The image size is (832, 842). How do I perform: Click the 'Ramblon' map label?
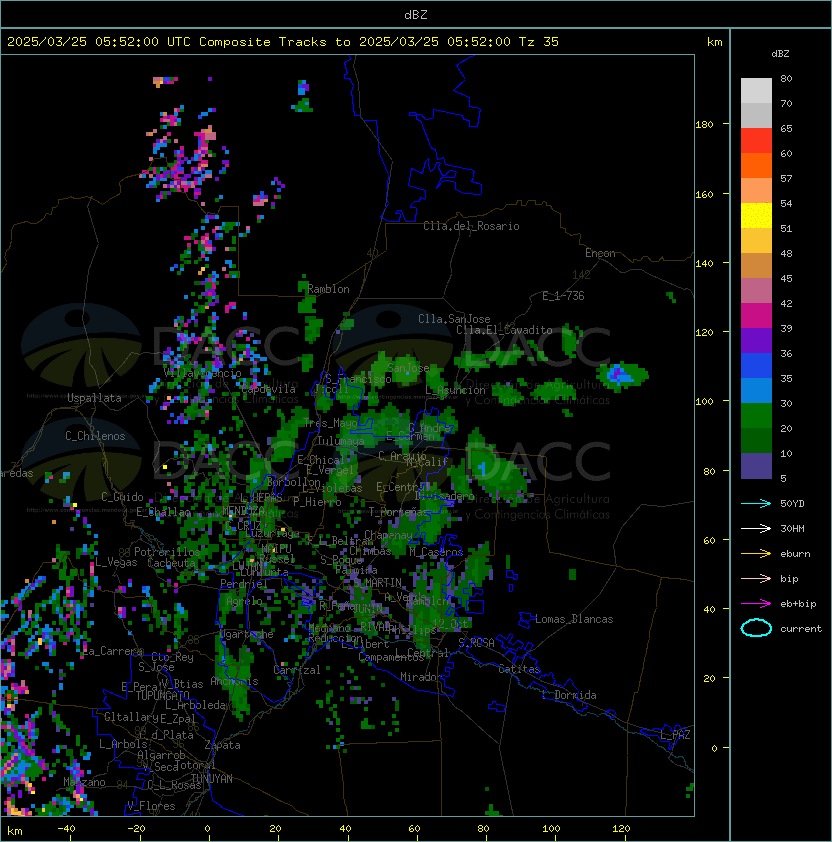(328, 289)
